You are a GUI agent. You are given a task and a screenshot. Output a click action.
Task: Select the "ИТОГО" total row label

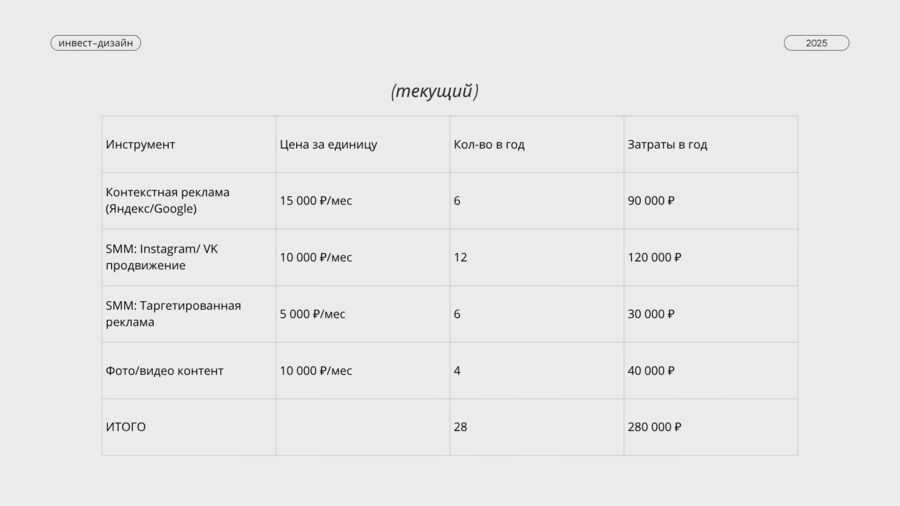click(x=126, y=427)
